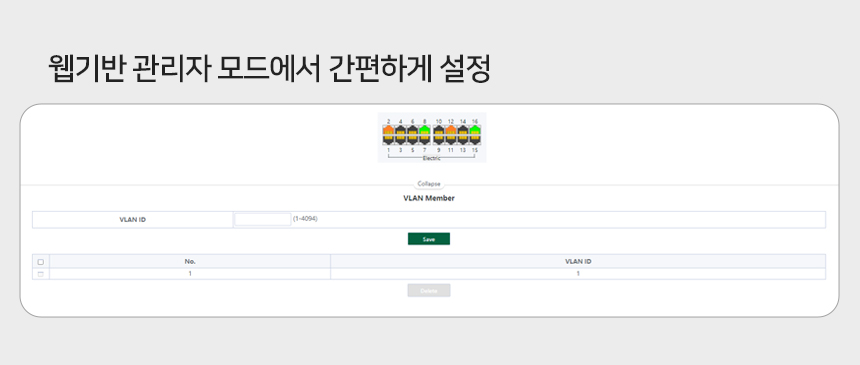The image size is (860, 365).
Task: Select green port 8 icon
Action: [425, 130]
